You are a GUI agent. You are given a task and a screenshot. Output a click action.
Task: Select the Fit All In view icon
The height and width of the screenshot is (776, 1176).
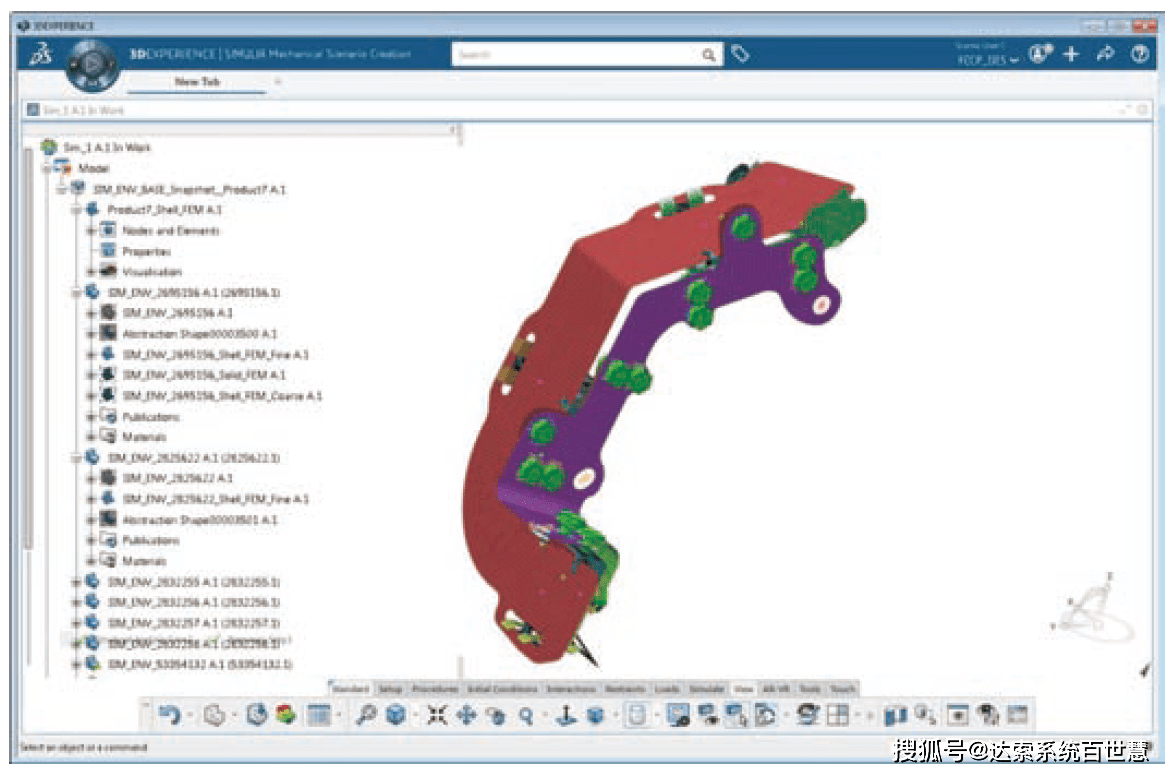[437, 715]
